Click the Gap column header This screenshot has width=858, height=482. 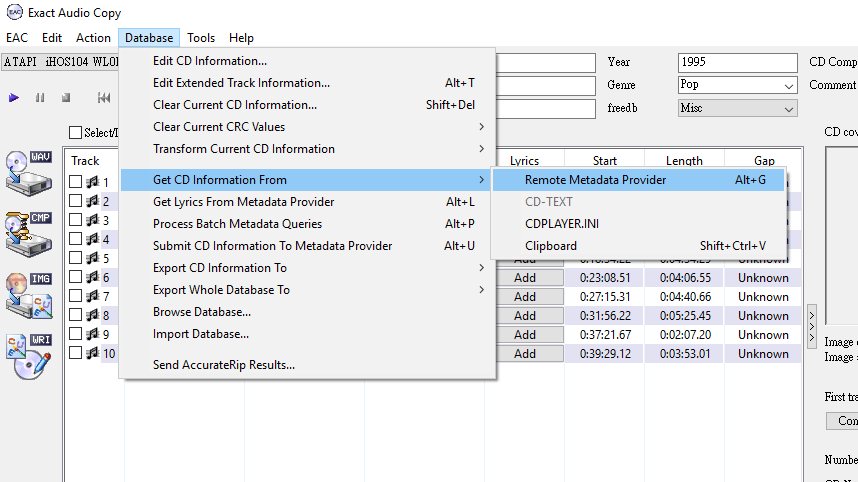764,160
